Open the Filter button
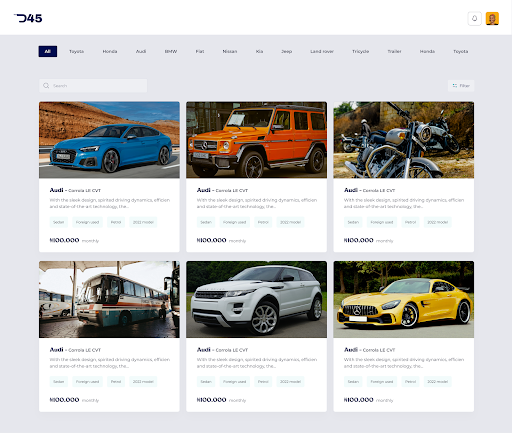This screenshot has width=512, height=433. (x=461, y=86)
